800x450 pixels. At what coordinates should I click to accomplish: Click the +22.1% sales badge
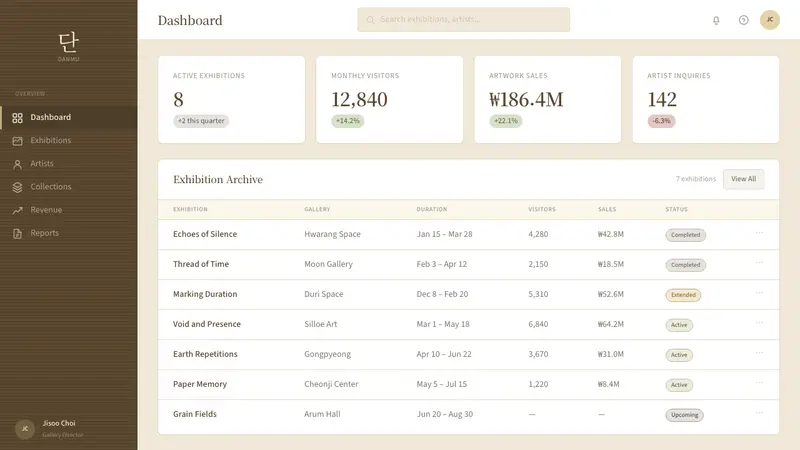[506, 121]
